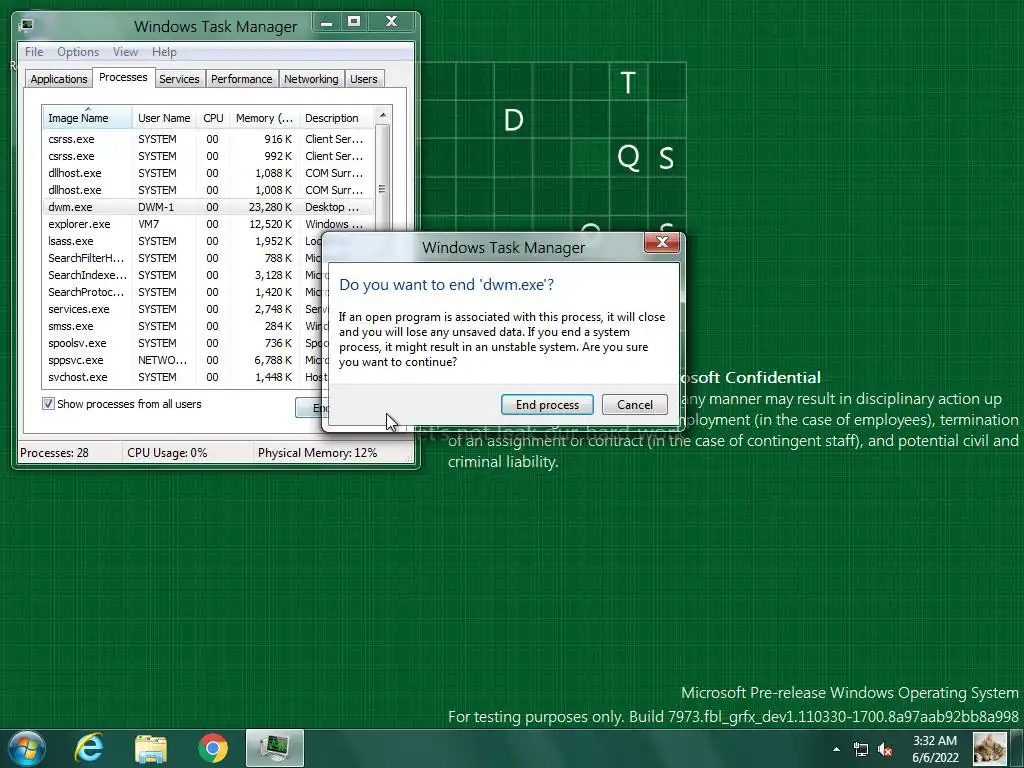Switch to the Applications tab
Screen dimensions: 1024x768
(x=59, y=79)
